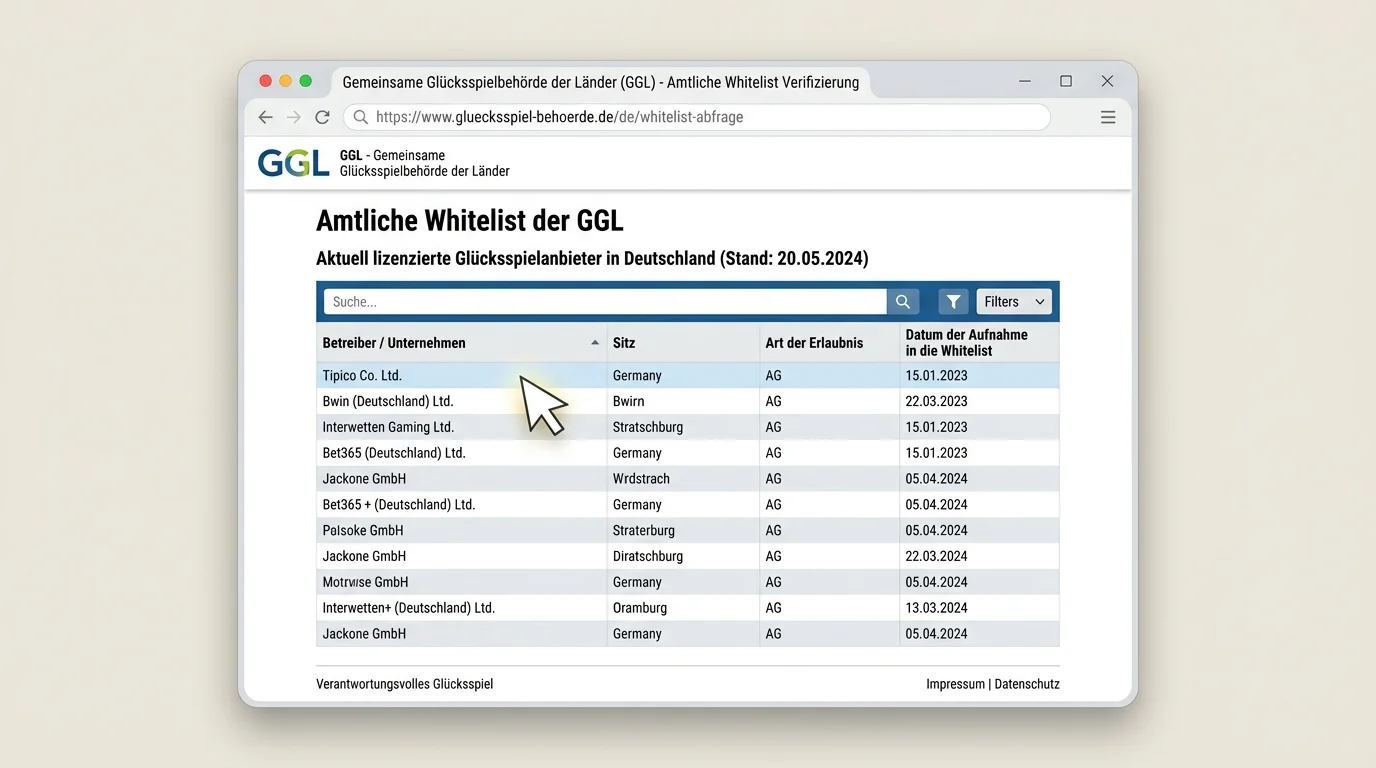Click the funnel filter icon
The height and width of the screenshot is (768, 1376).
click(x=953, y=301)
